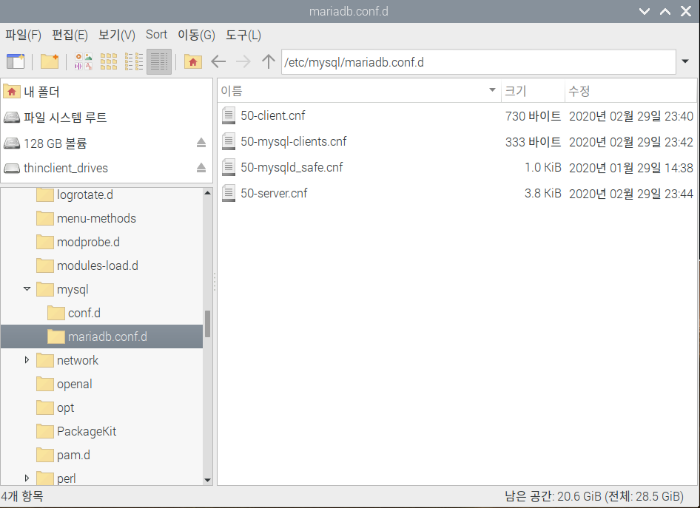Open the 보기(V) menu
The image size is (700, 508).
pos(117,35)
